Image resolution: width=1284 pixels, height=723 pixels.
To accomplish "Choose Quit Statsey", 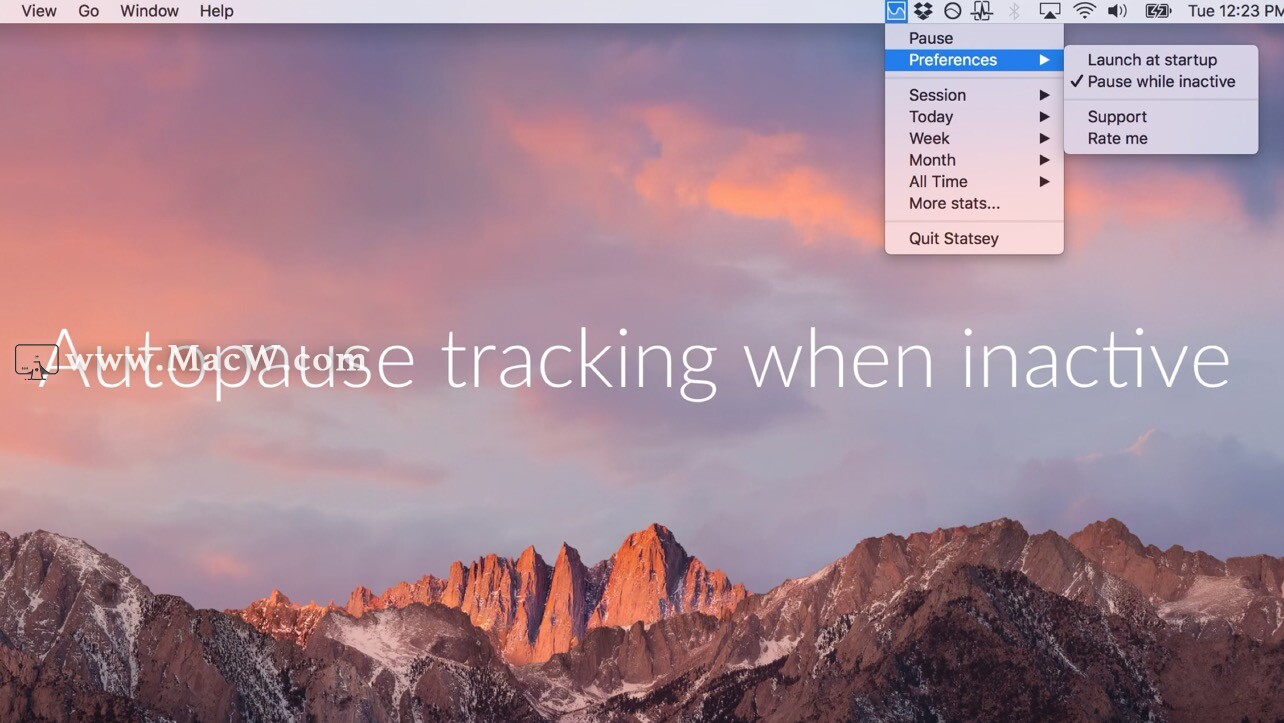I will click(x=953, y=239).
